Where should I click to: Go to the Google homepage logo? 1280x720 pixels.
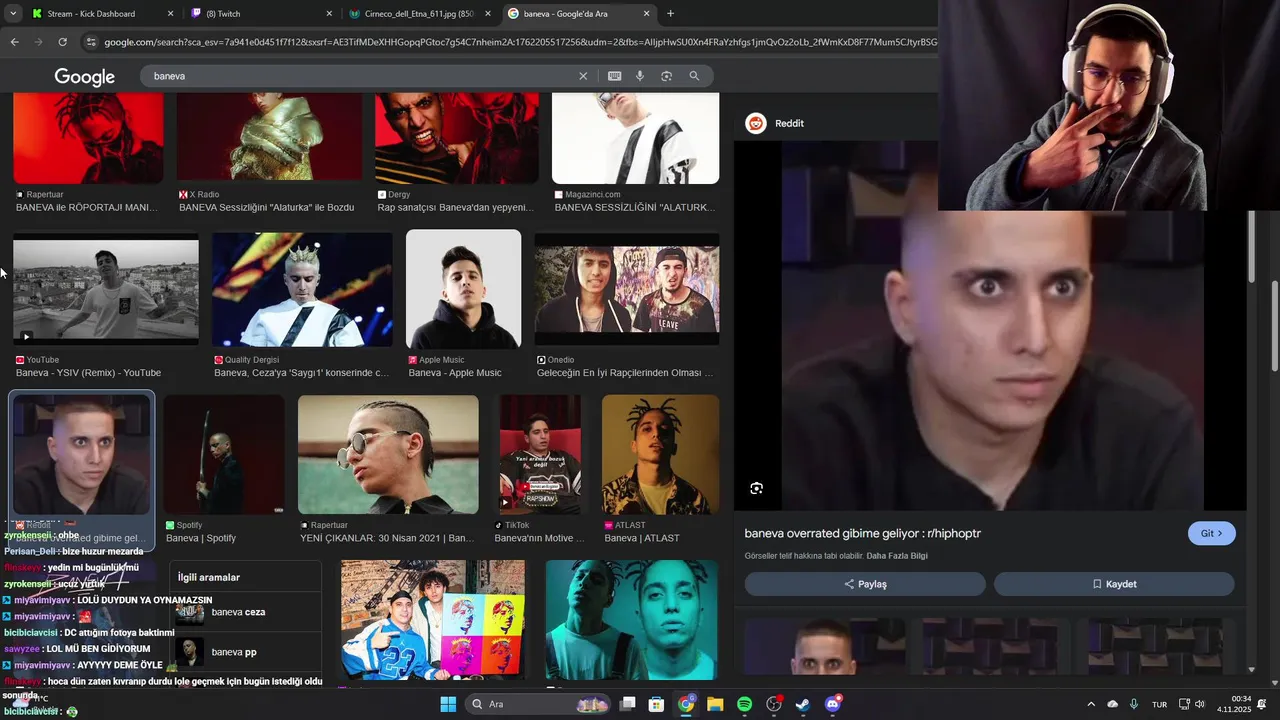(x=84, y=77)
